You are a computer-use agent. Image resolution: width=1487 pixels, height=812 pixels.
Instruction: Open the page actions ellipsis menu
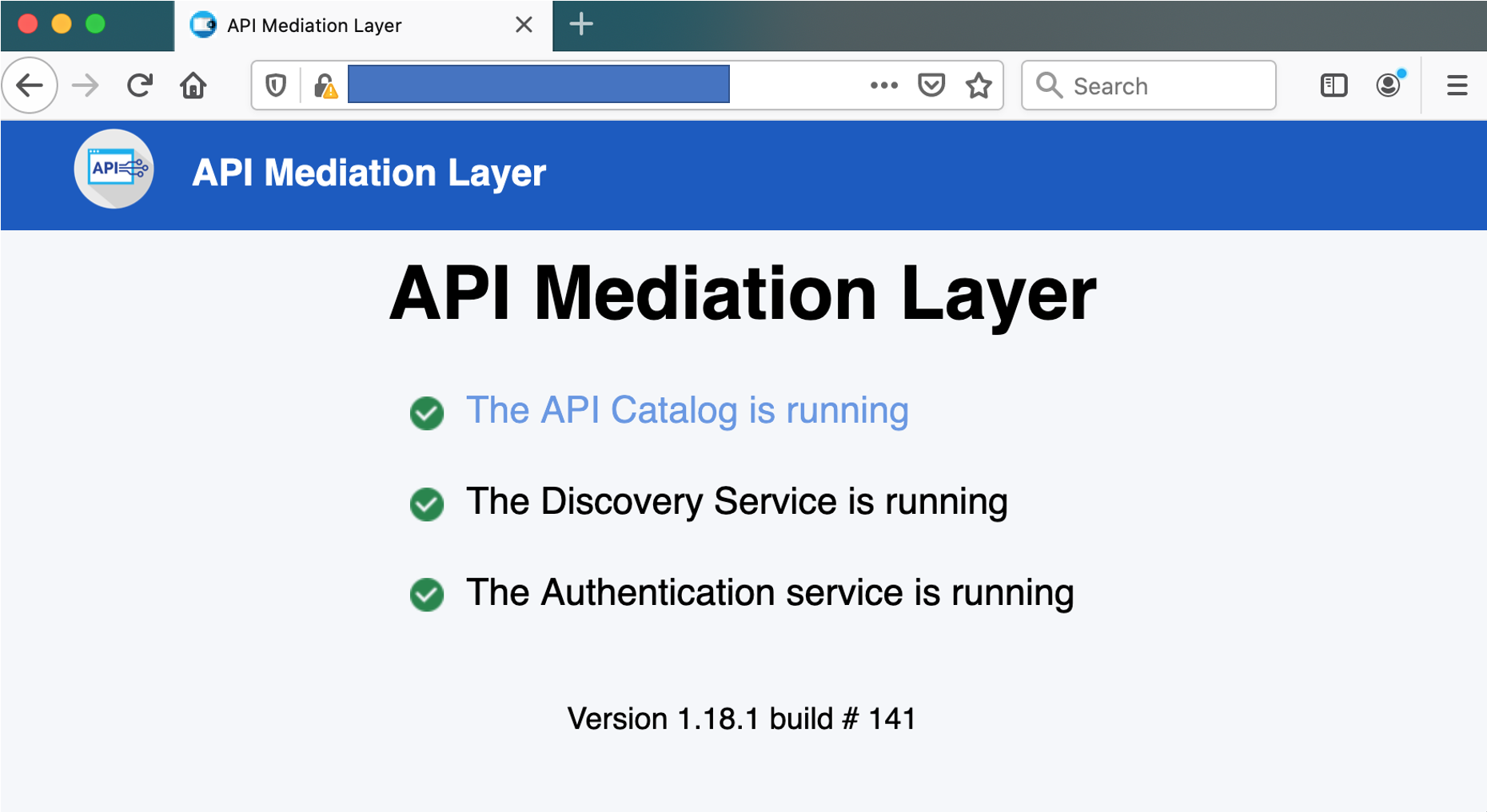point(883,85)
